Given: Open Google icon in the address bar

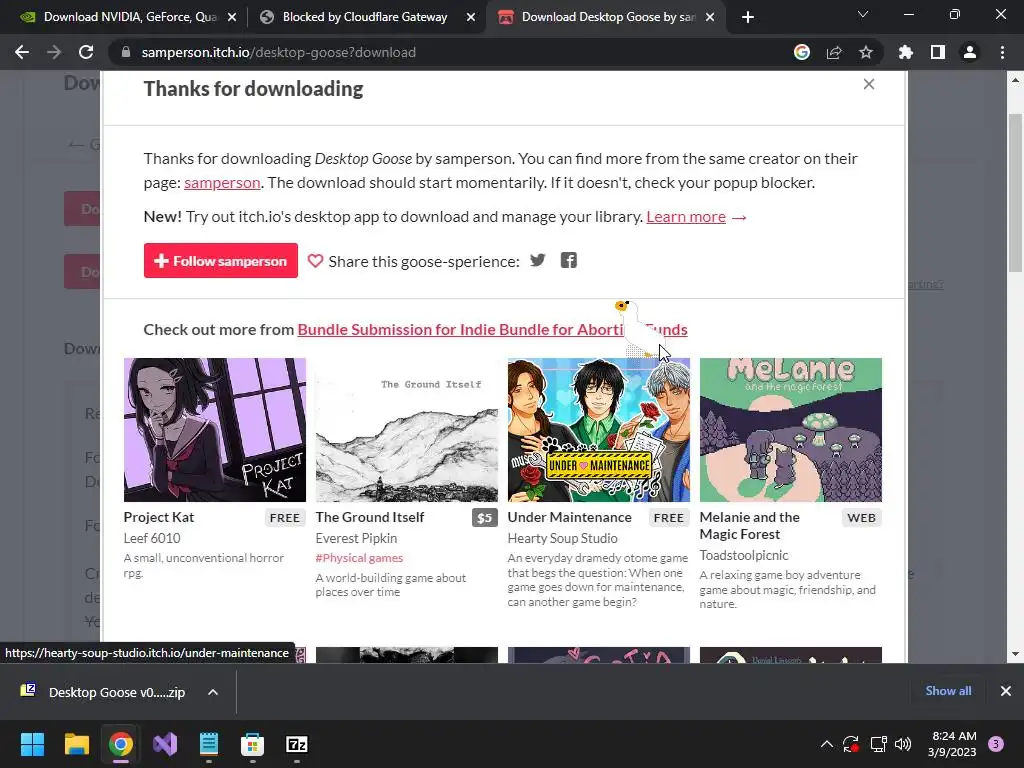Looking at the screenshot, I should coord(802,52).
